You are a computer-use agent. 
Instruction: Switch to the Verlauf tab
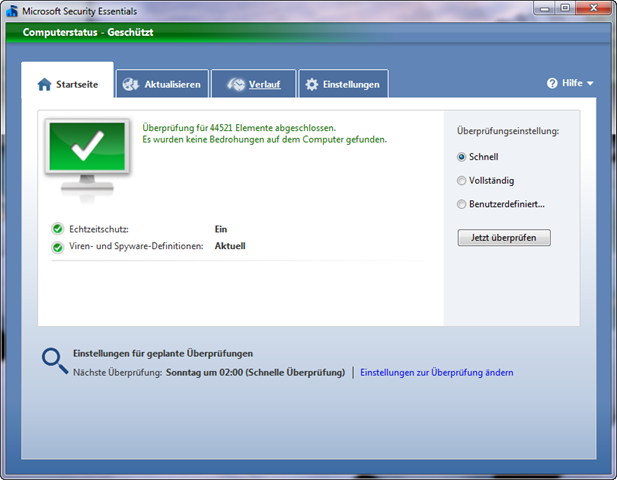[264, 85]
